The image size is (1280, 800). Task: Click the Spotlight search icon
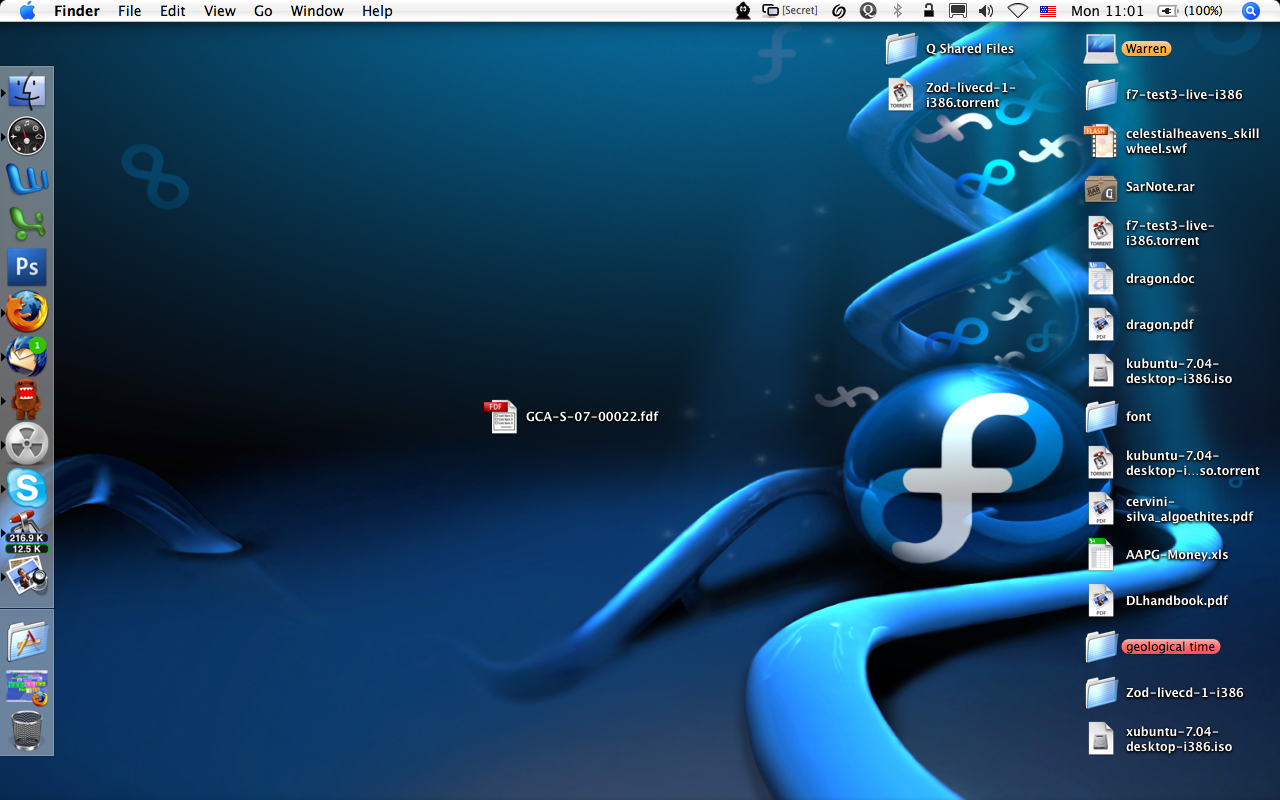(x=1251, y=11)
